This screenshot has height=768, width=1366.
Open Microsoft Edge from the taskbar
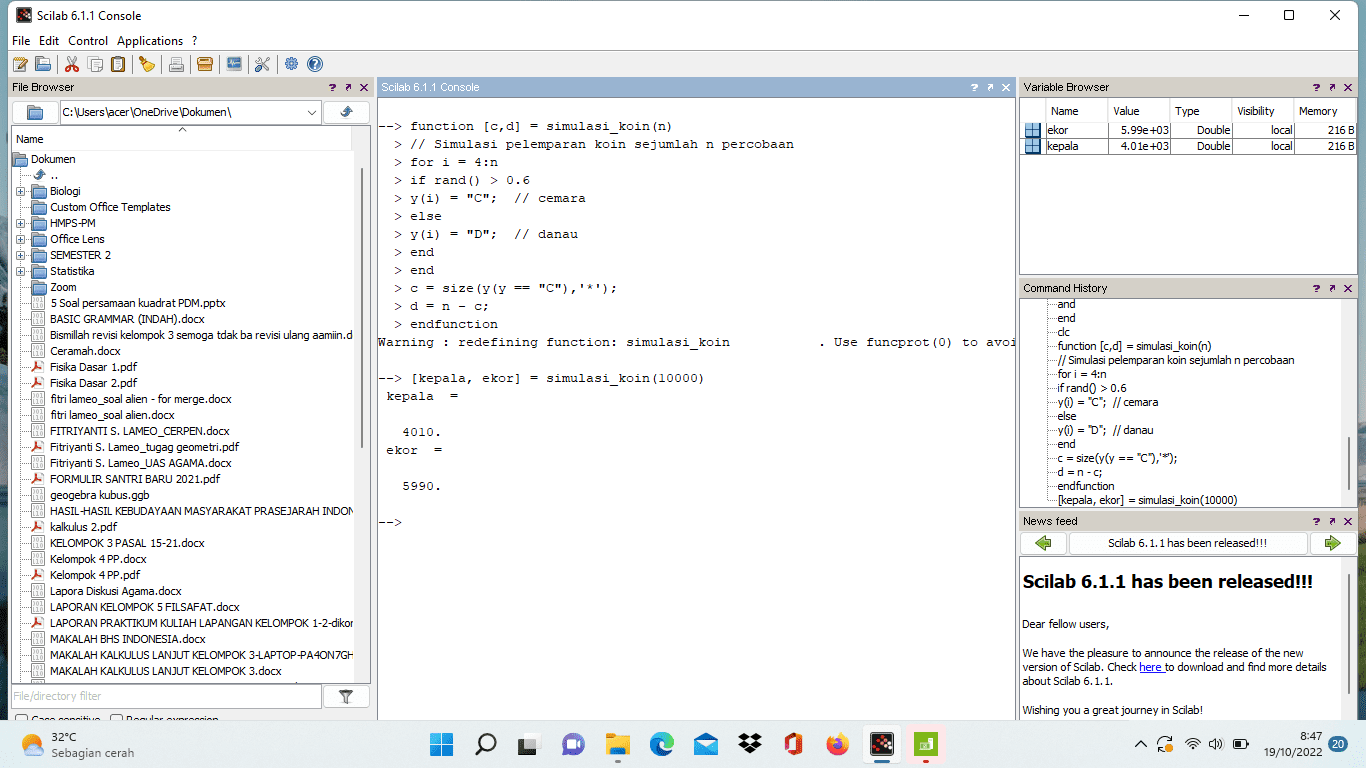(x=661, y=744)
